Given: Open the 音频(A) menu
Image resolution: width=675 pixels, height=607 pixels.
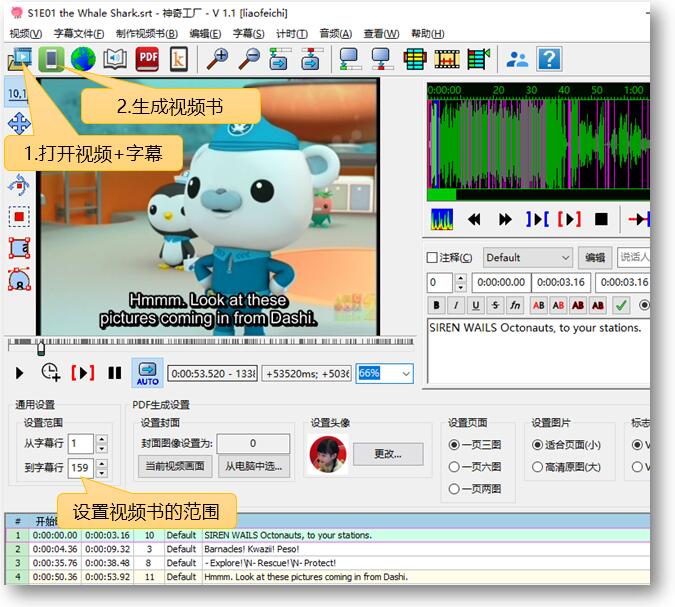Looking at the screenshot, I should tap(336, 34).
